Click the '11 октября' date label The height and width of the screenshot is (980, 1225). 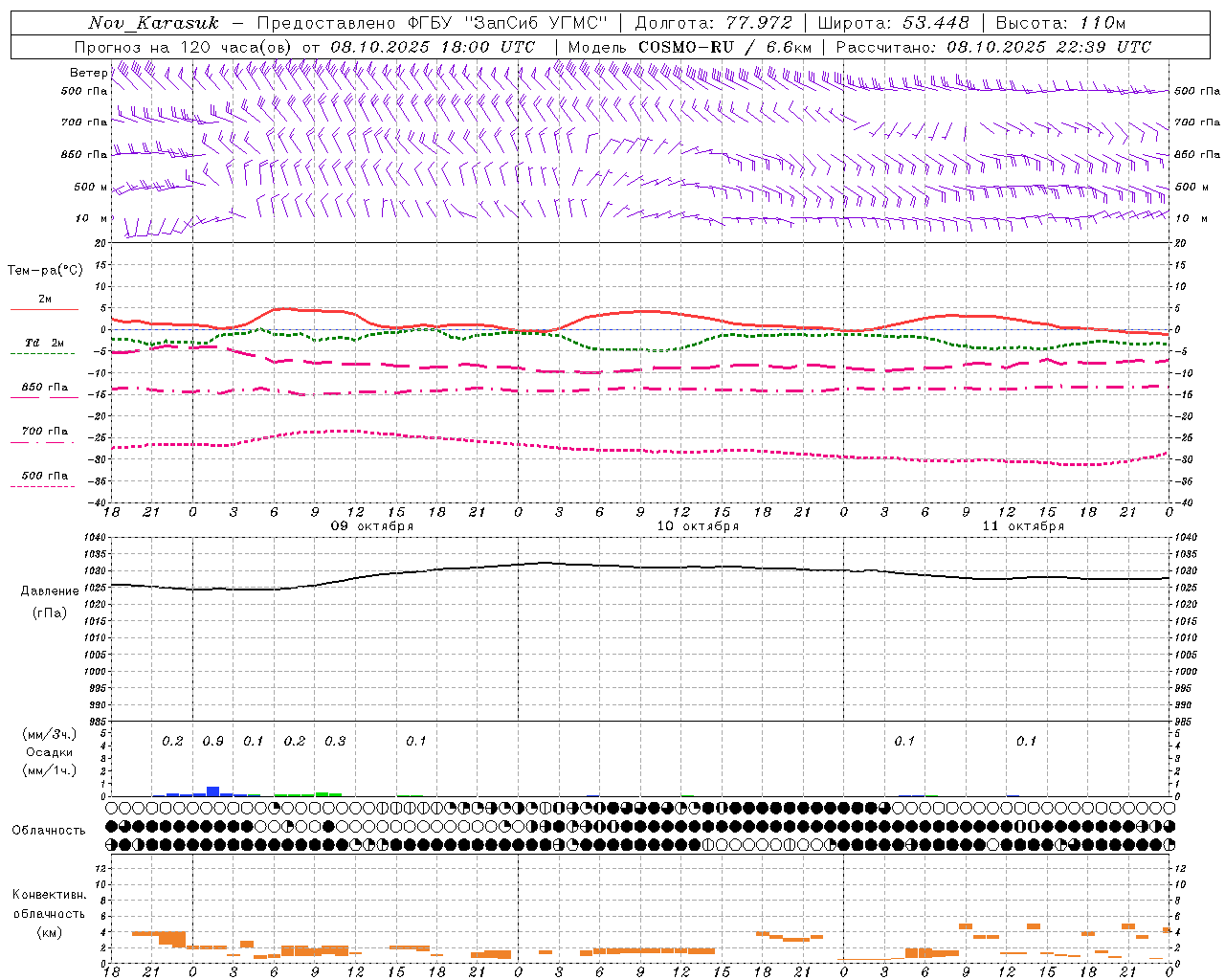coord(1023,526)
